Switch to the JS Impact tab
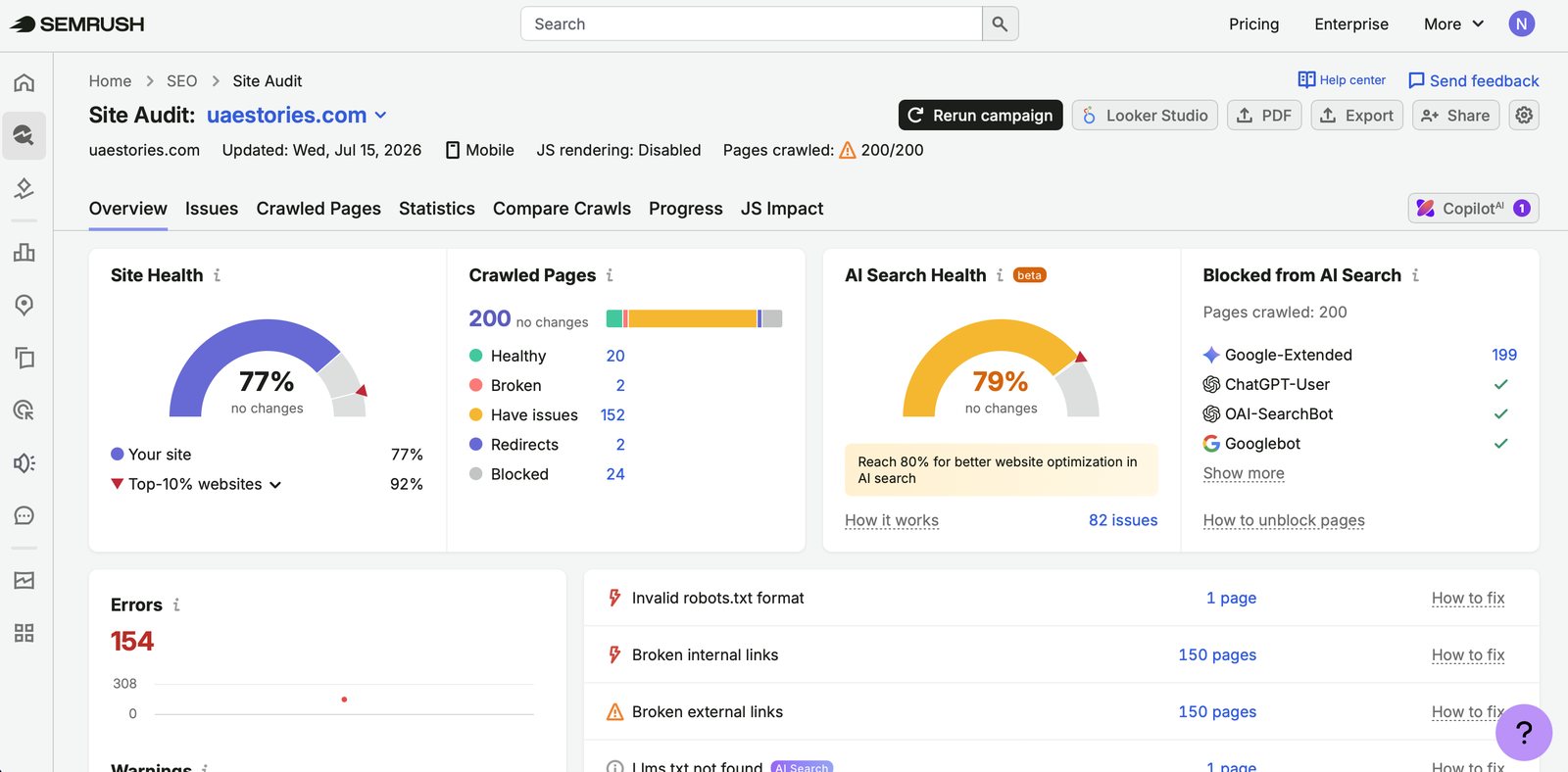The image size is (1568, 772). [x=782, y=209]
